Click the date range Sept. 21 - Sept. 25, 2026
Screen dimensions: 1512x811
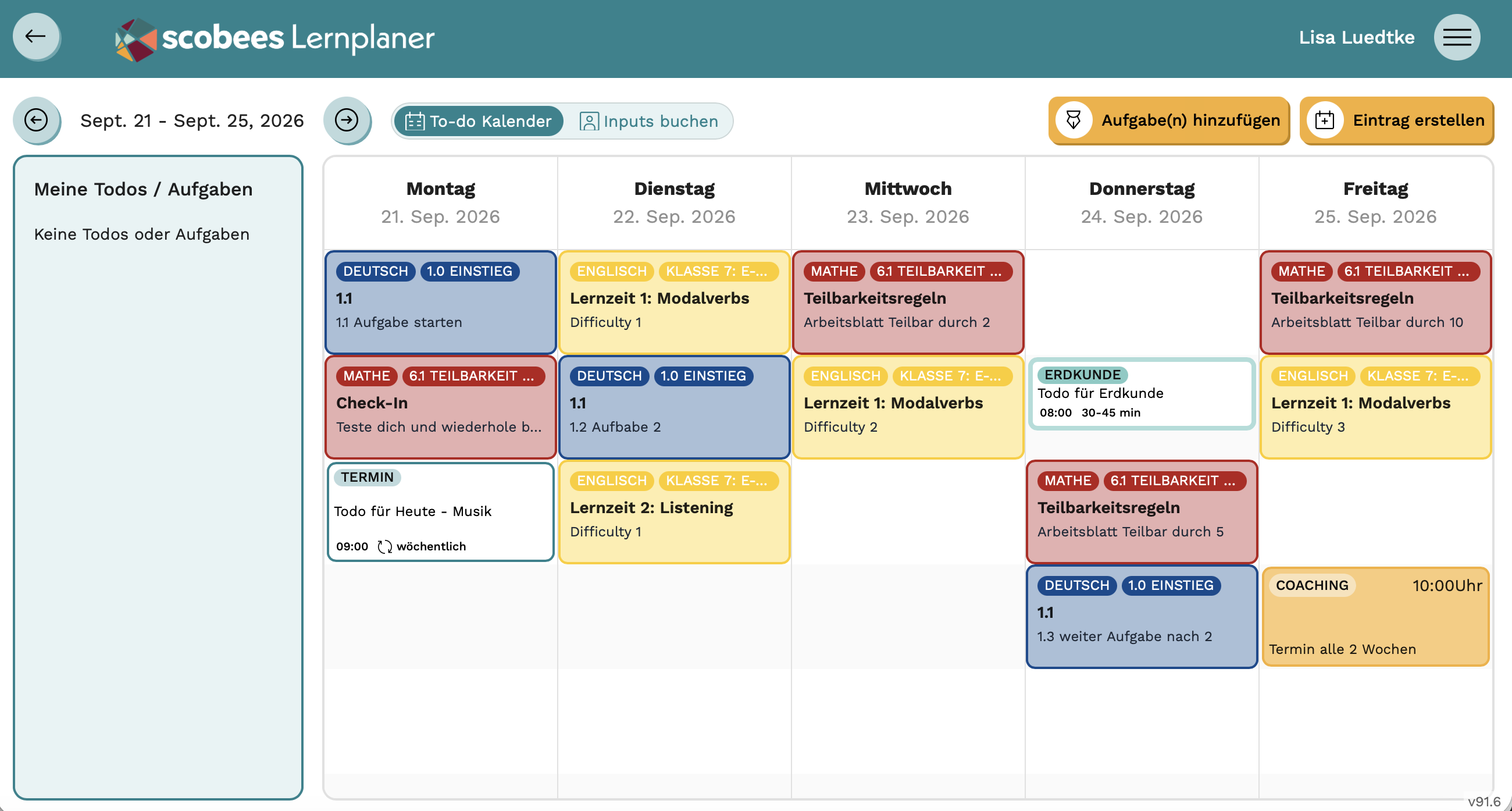[192, 120]
